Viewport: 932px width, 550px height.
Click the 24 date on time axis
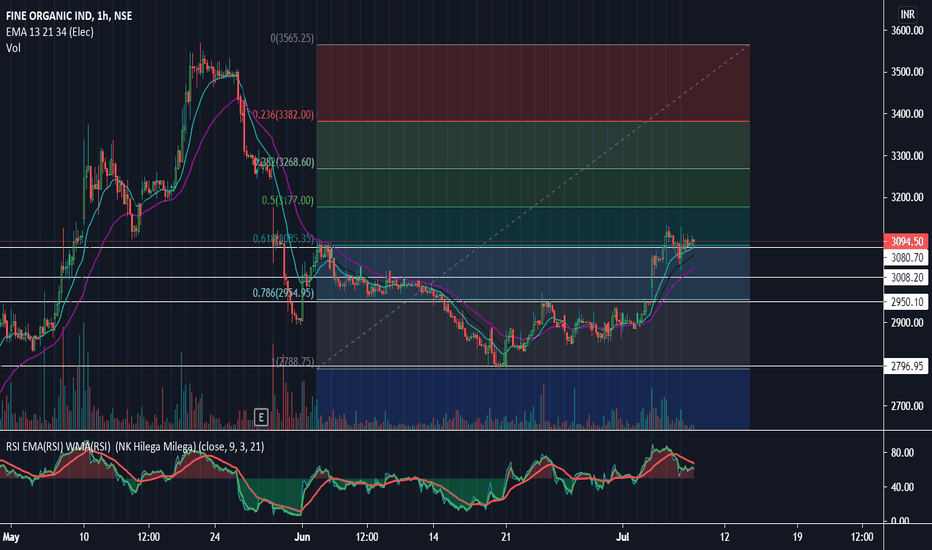(215, 537)
